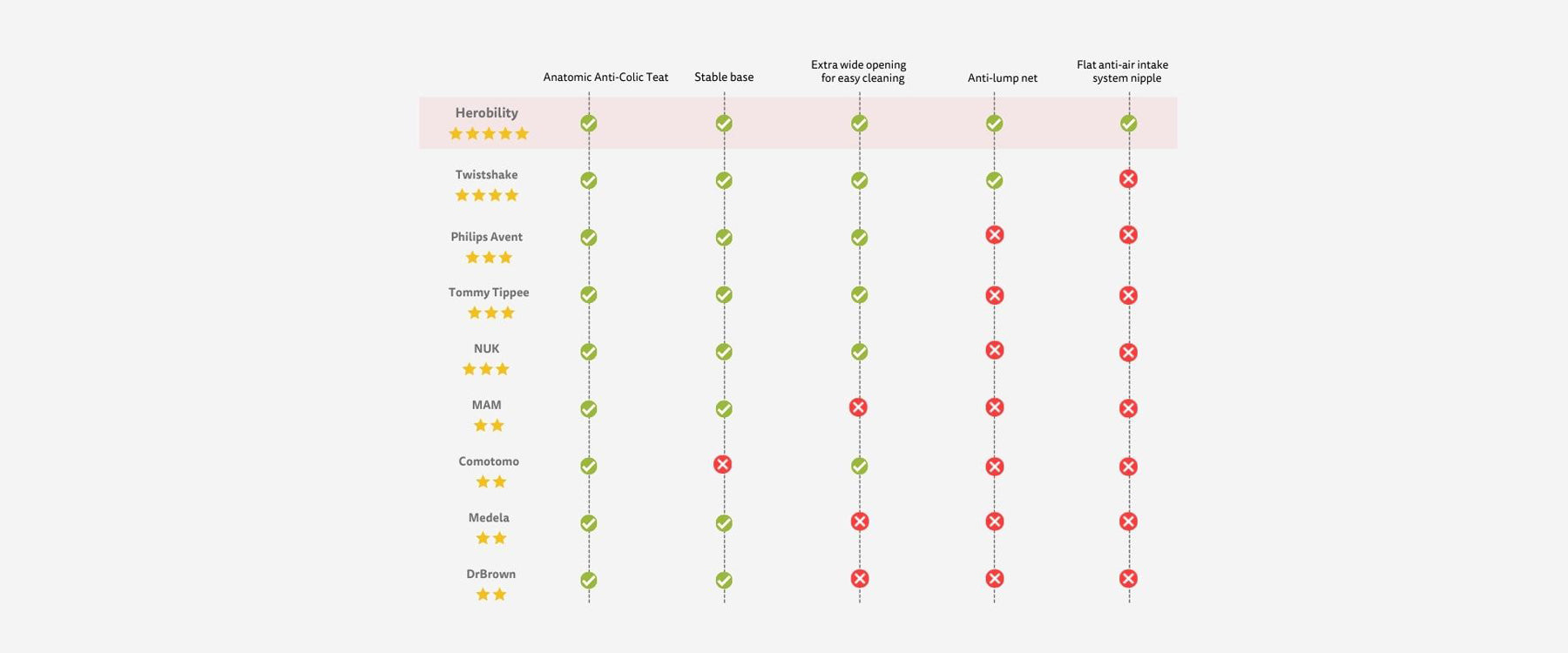This screenshot has width=1568, height=653.
Task: Click the Comotomo brand name
Action: coord(489,461)
